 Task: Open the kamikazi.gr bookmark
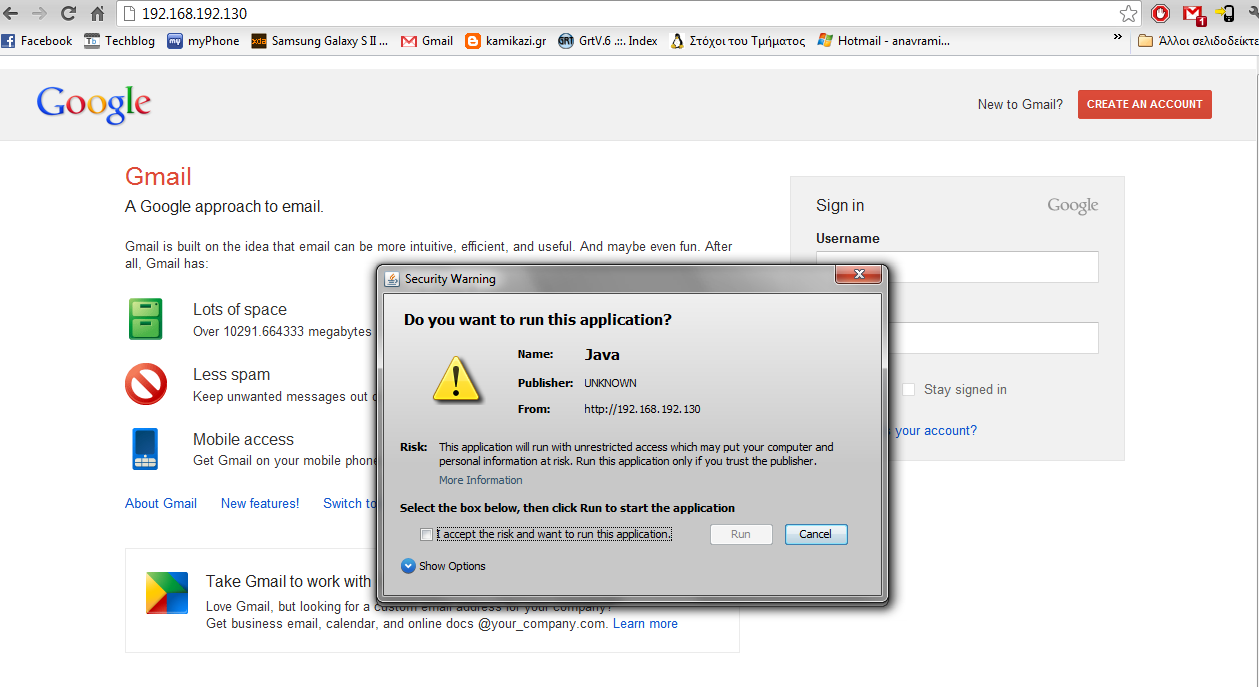[x=505, y=41]
